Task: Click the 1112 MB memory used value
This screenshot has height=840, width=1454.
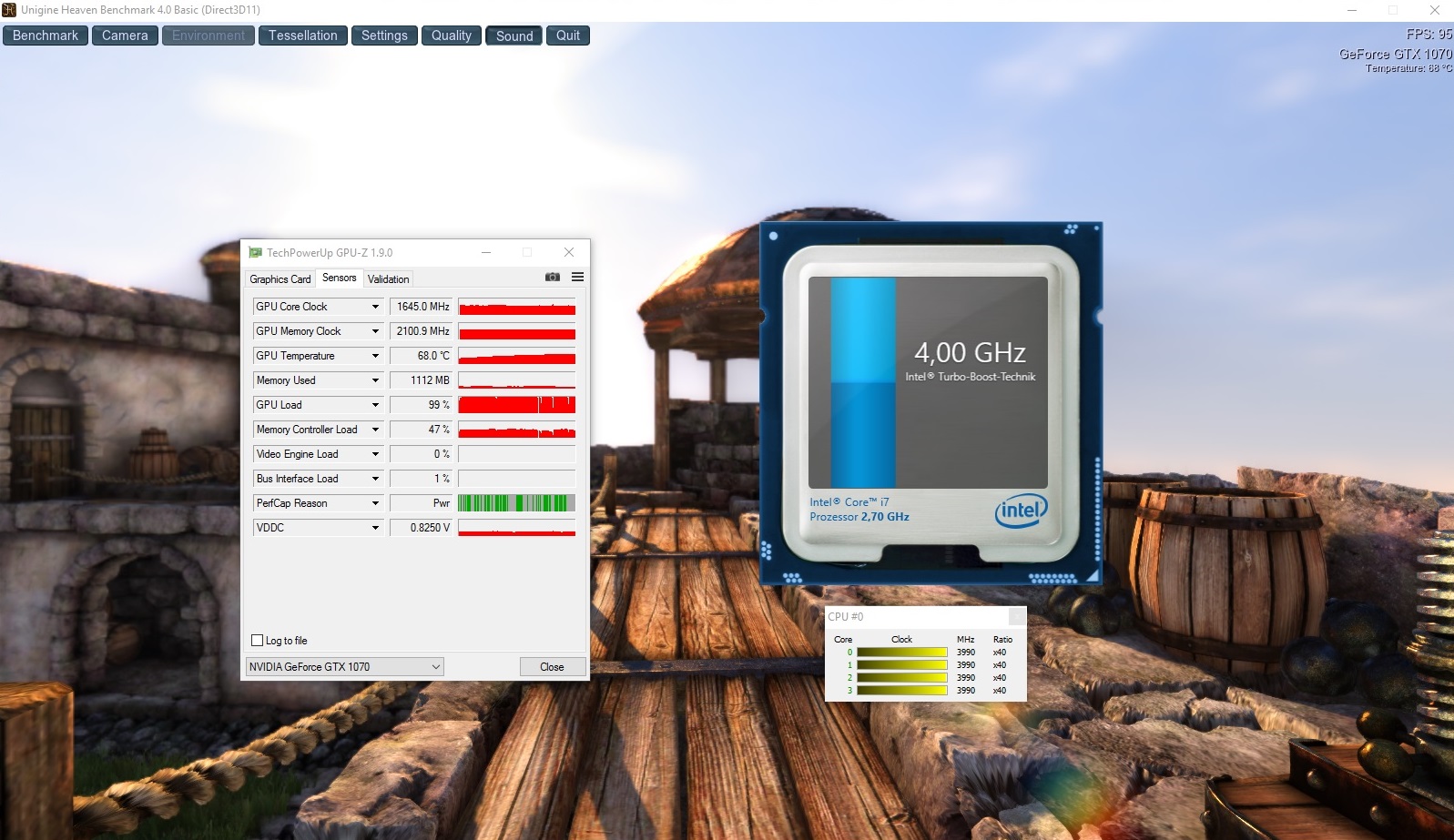Action: pos(422,380)
